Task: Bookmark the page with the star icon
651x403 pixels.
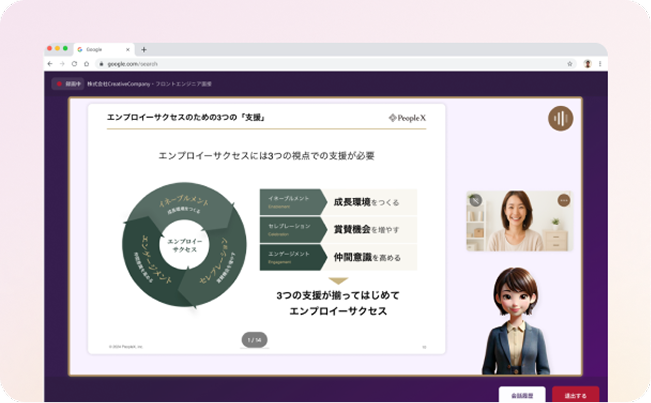Action: coord(569,63)
